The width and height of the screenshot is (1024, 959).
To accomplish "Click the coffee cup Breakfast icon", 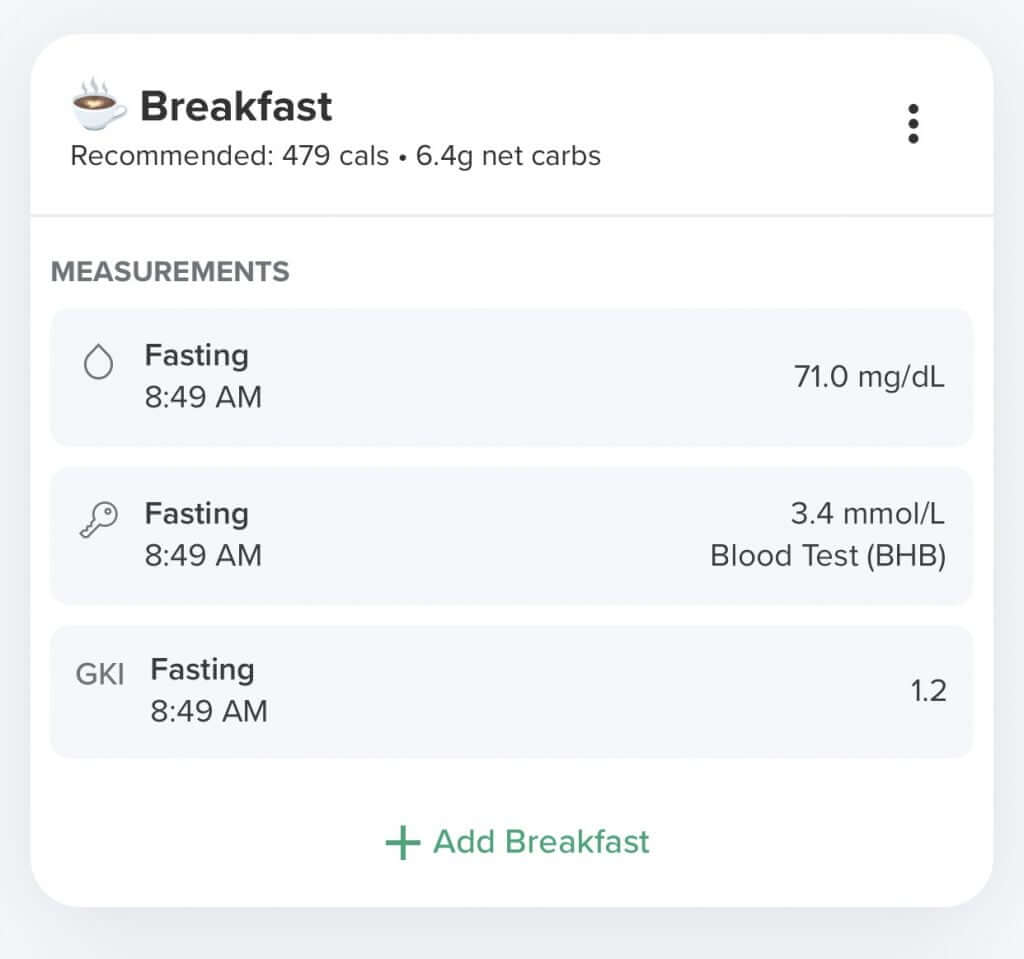I will click(98, 105).
